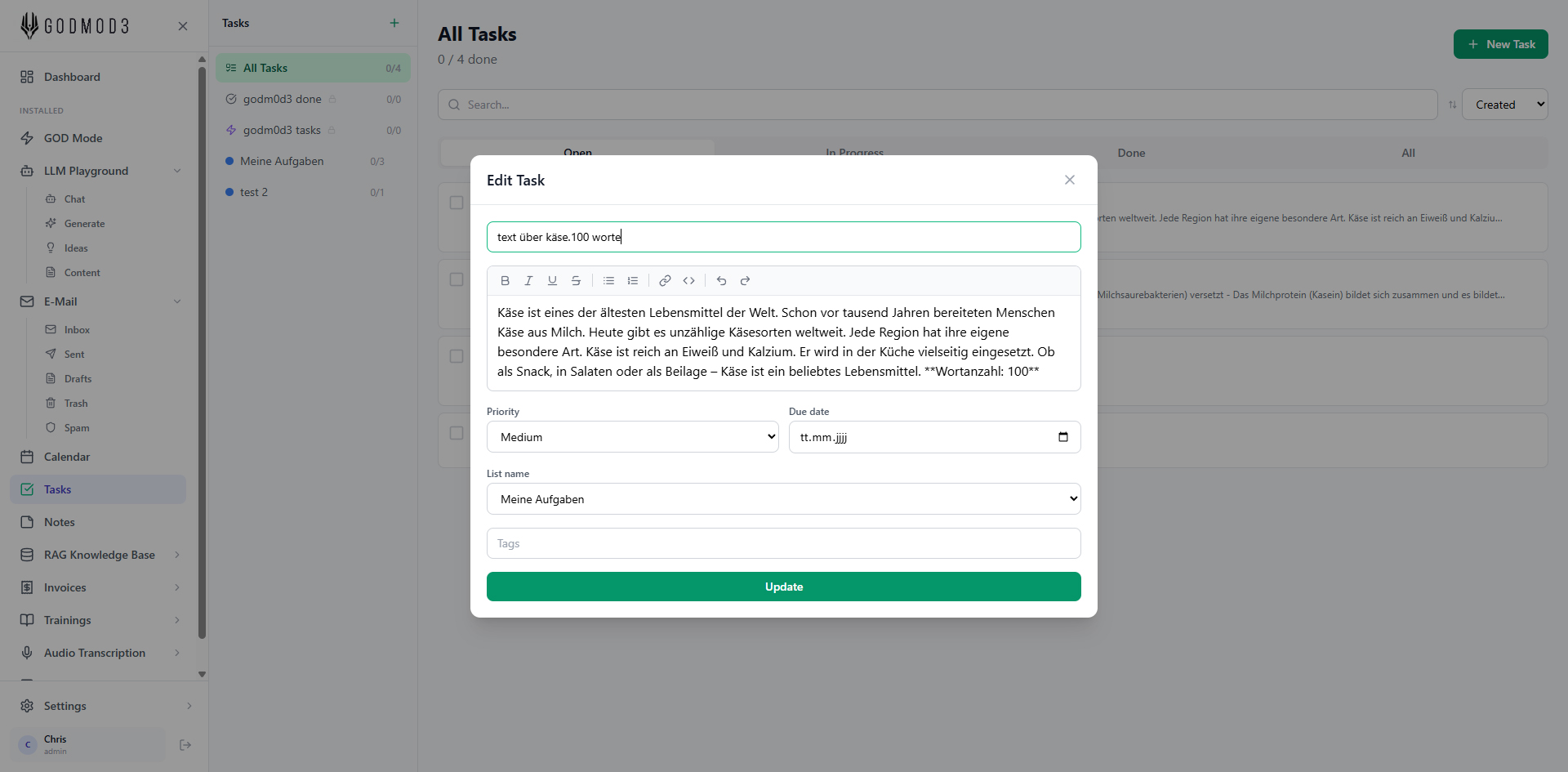Open the Created sort dropdown
Image resolution: width=1568 pixels, height=772 pixels.
(x=1504, y=105)
